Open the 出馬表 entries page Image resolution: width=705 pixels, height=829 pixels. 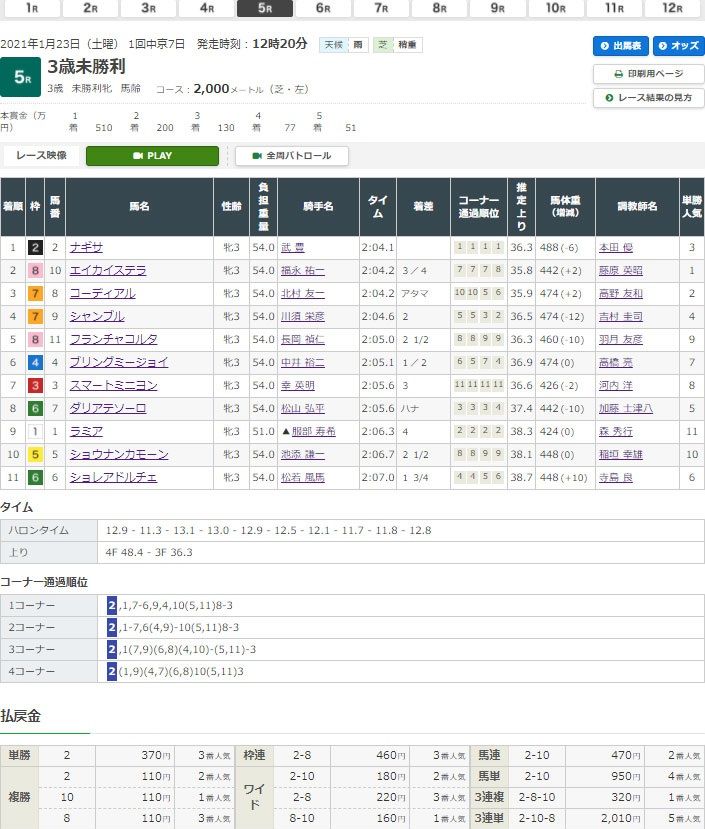click(621, 46)
